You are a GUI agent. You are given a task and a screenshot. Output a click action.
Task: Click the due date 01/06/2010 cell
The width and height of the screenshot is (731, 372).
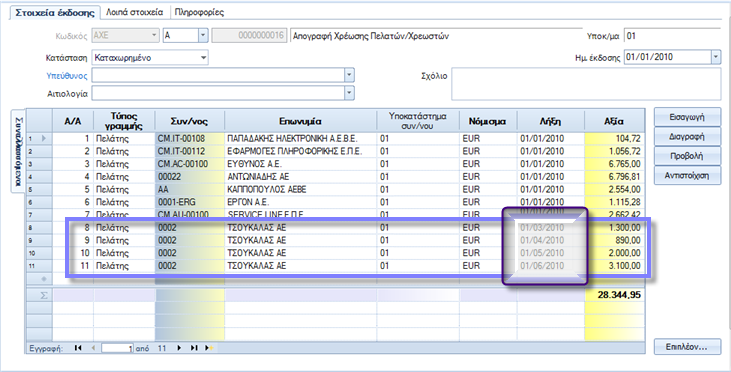551,266
